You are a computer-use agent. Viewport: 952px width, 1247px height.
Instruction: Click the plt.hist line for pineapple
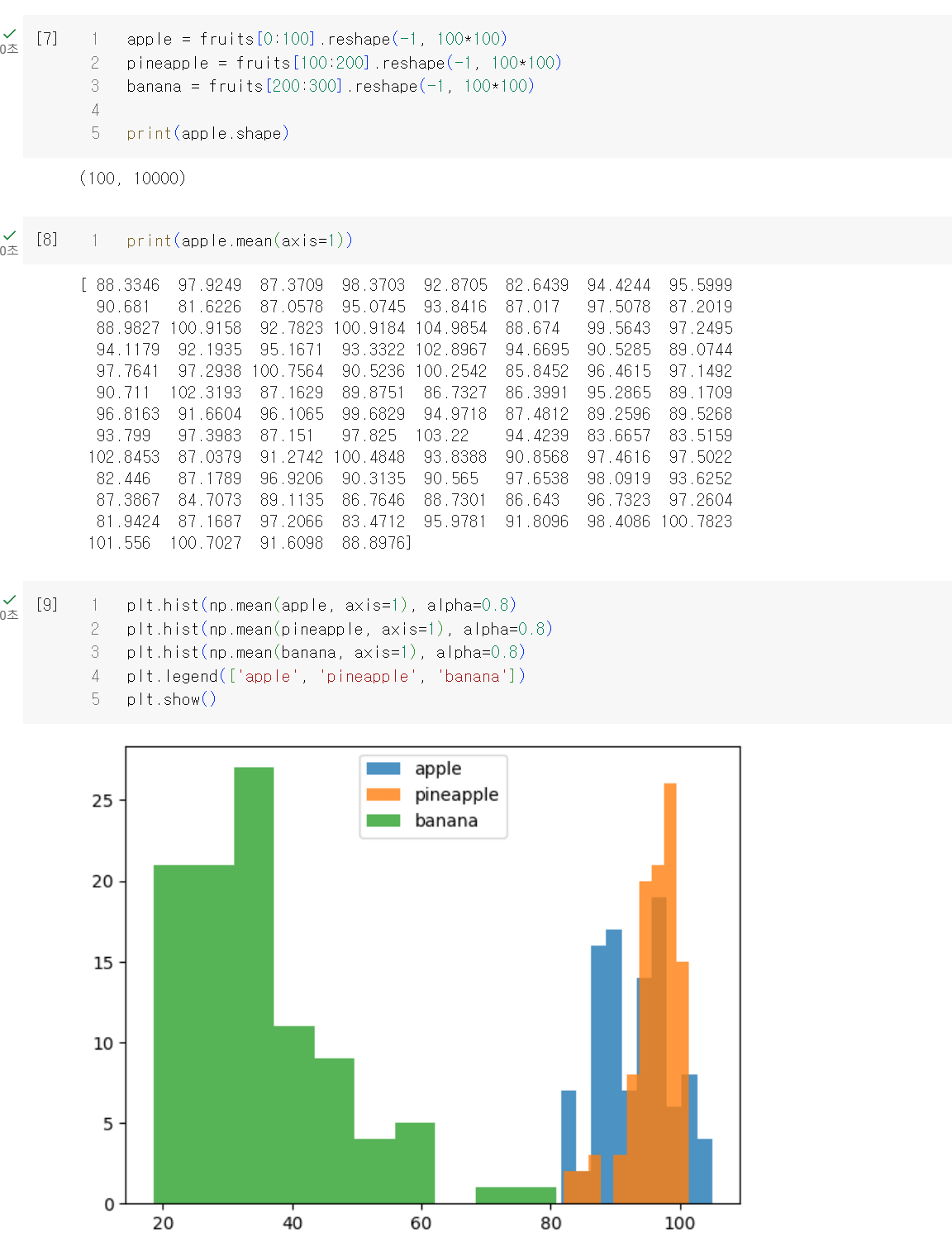click(x=340, y=629)
